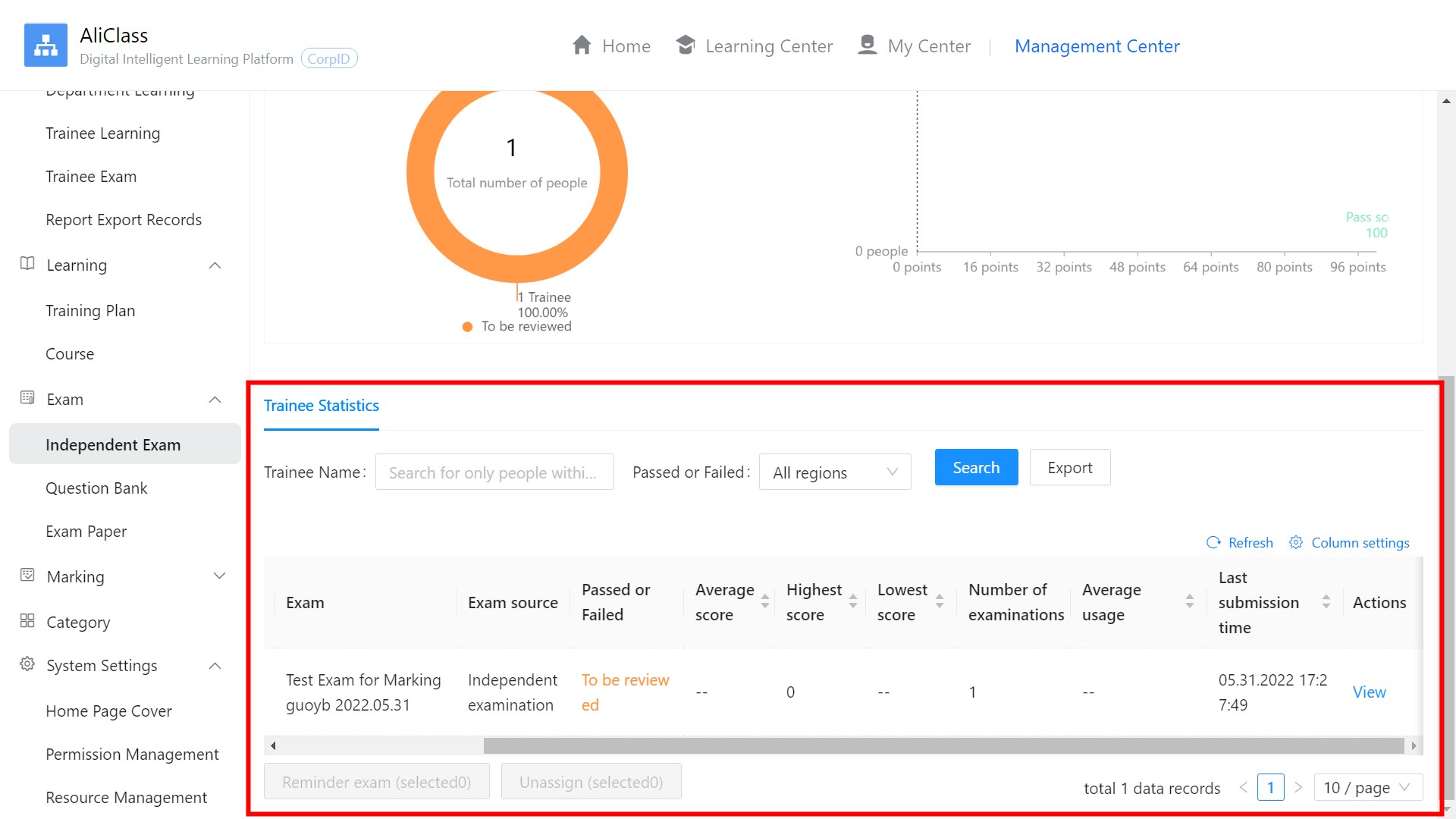Click the My Center person icon

coord(867,45)
